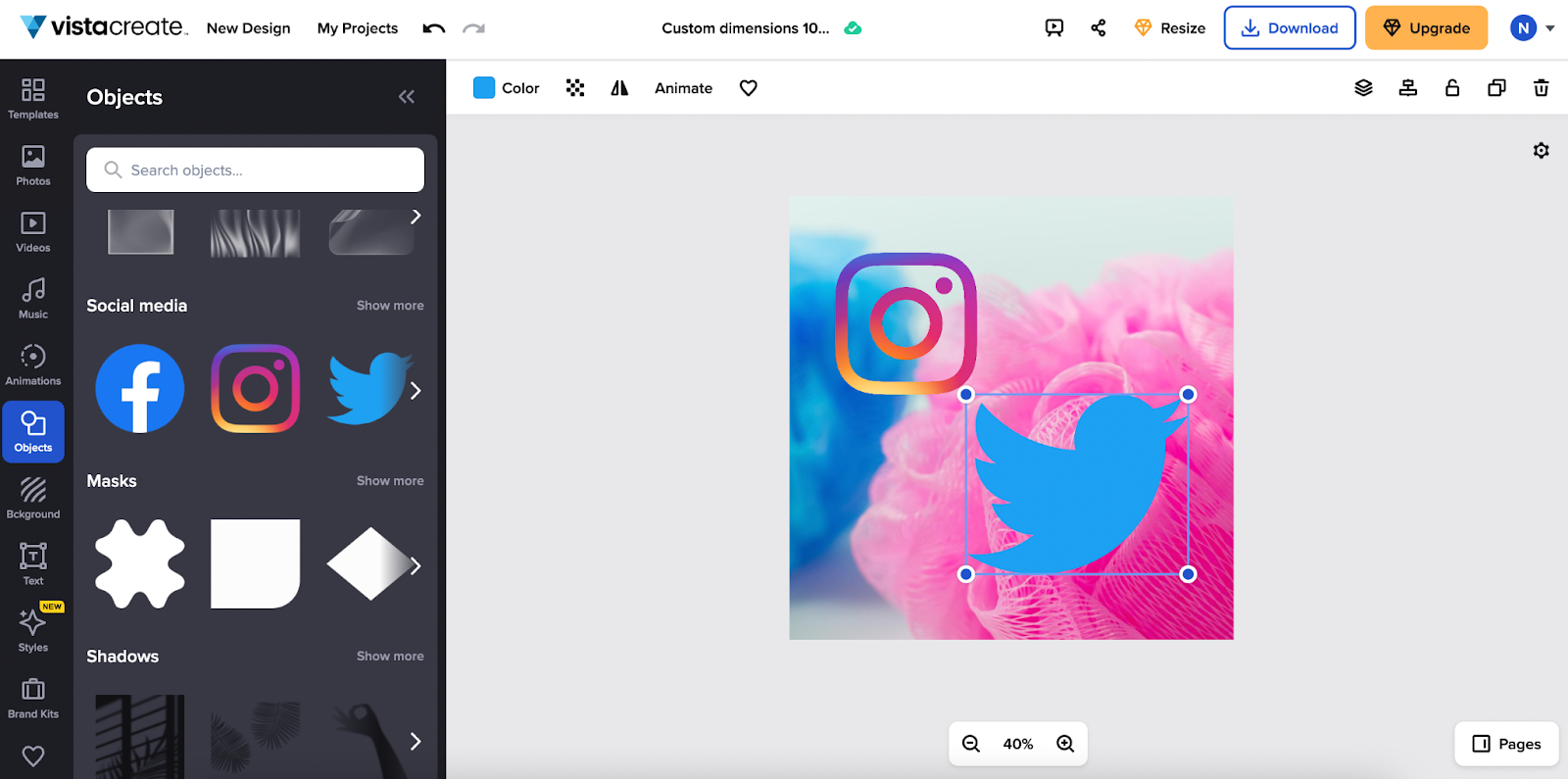1568x779 pixels.
Task: Open the Photos sidebar panel
Action: pos(33,166)
